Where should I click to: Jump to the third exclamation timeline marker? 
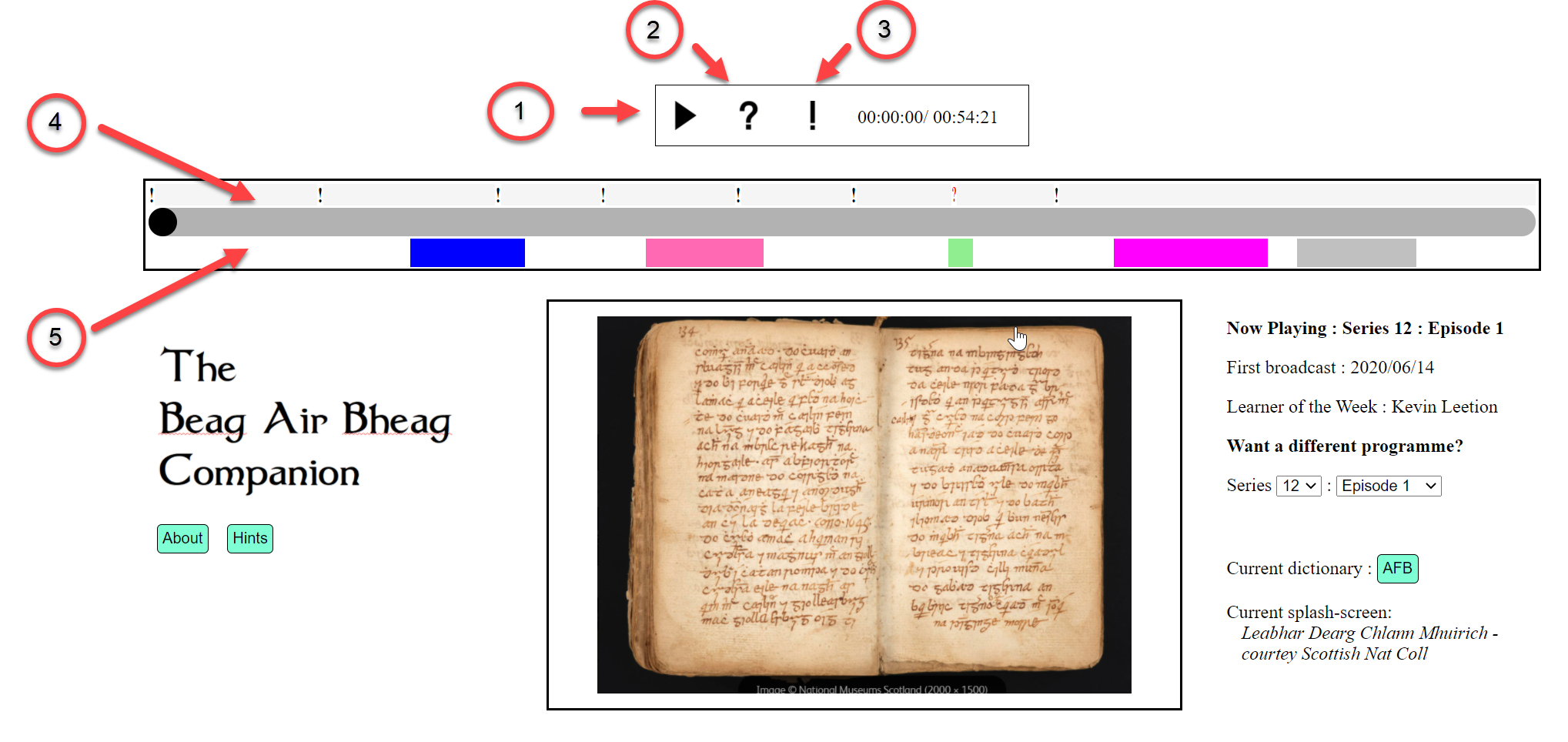498,195
